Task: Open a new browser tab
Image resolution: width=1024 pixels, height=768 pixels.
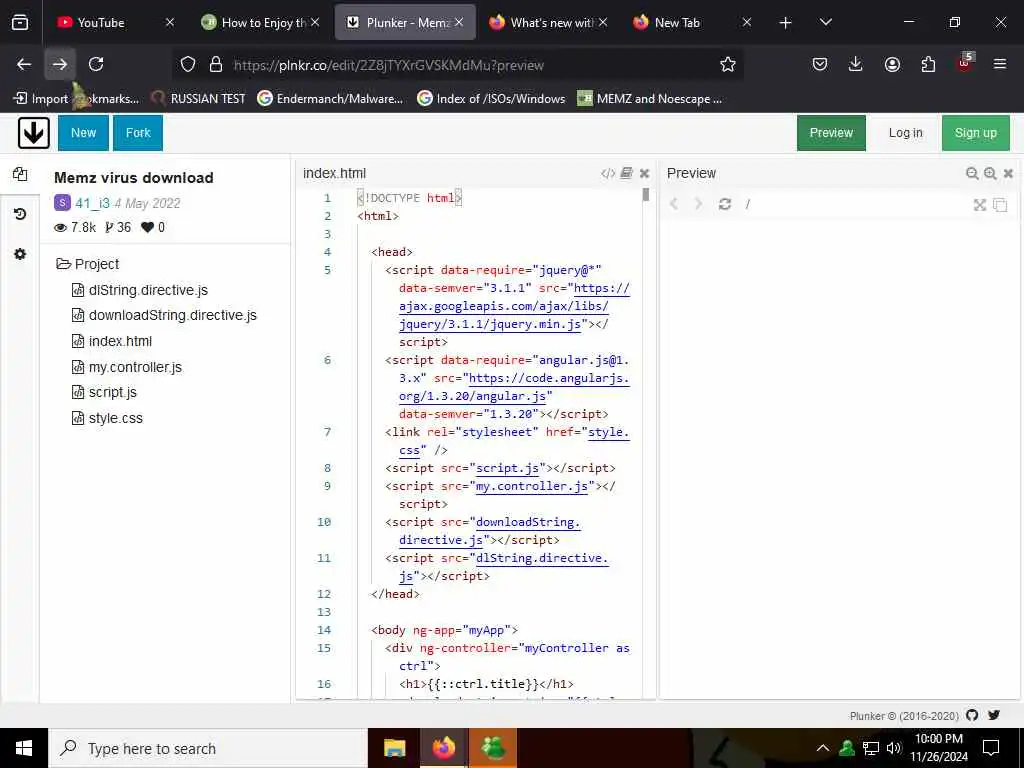Action: [x=786, y=22]
